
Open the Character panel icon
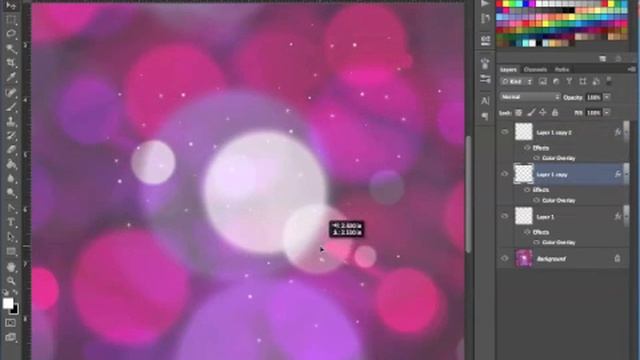485,100
